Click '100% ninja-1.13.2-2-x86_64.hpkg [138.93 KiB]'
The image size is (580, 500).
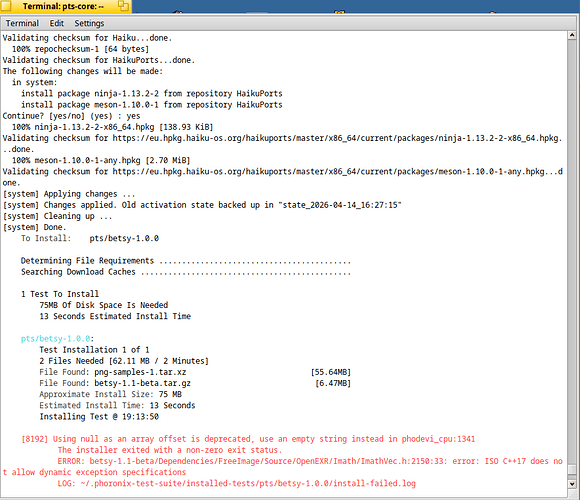[112, 127]
